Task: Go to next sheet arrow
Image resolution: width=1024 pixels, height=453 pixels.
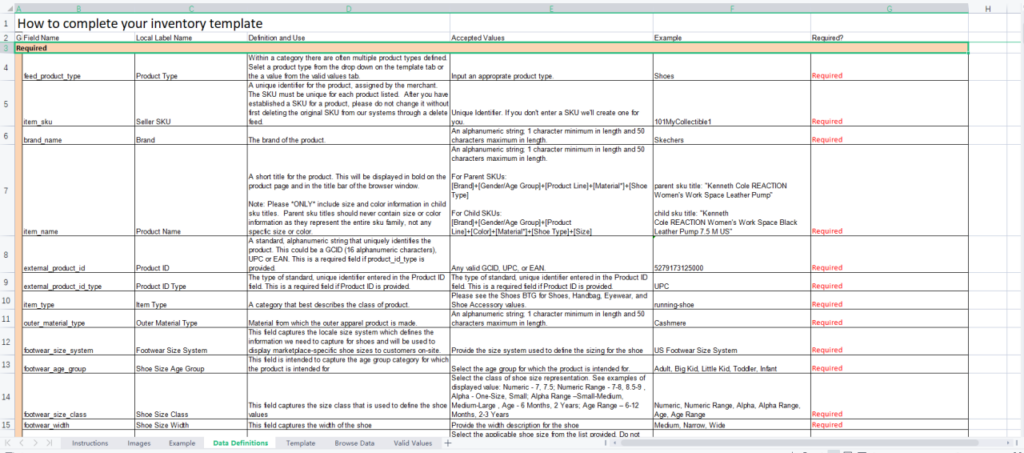Action: tap(35, 443)
